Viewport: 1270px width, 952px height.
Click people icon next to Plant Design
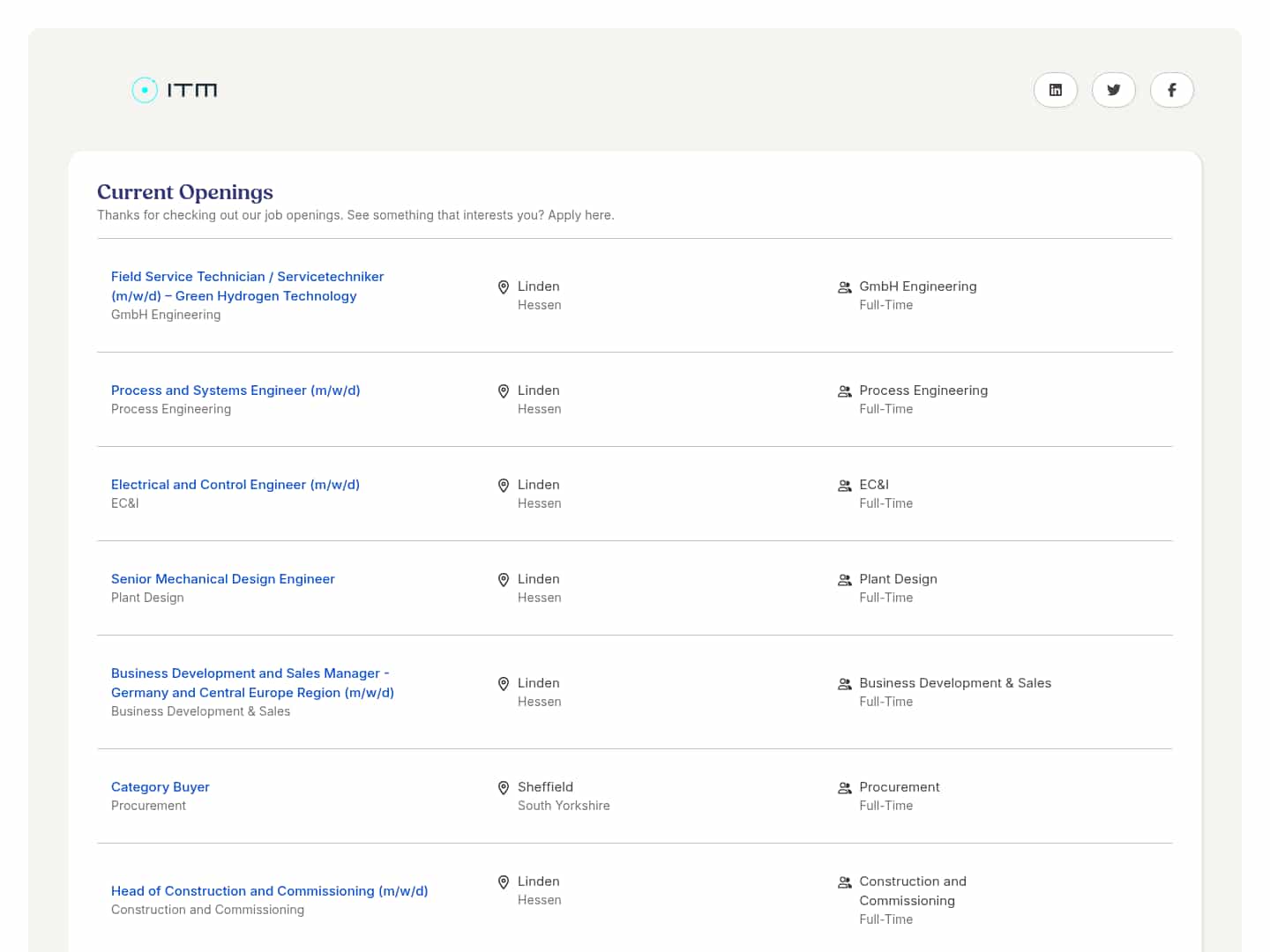844,579
